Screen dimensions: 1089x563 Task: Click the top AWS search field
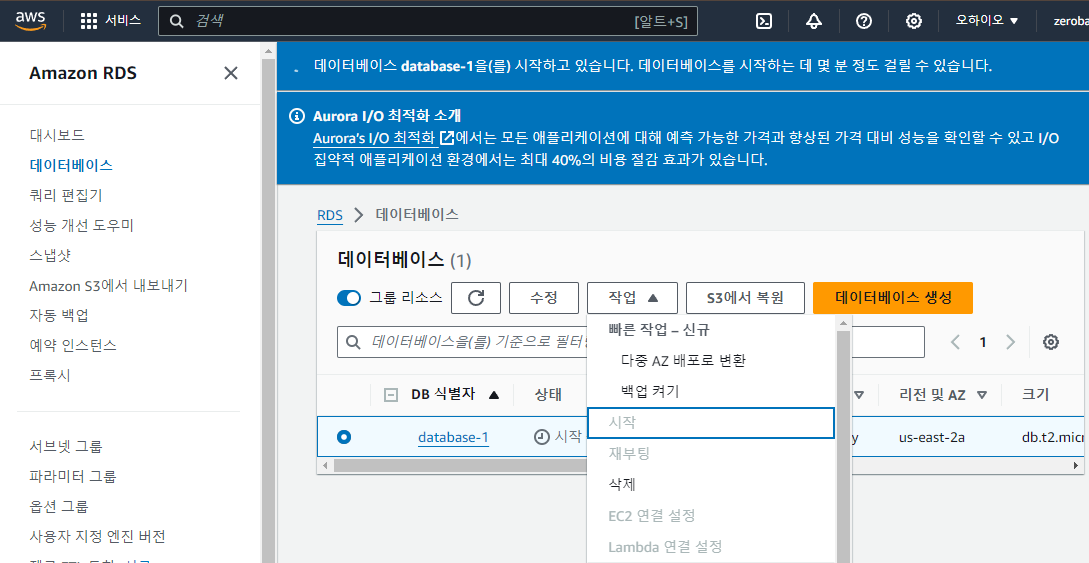(x=428, y=22)
